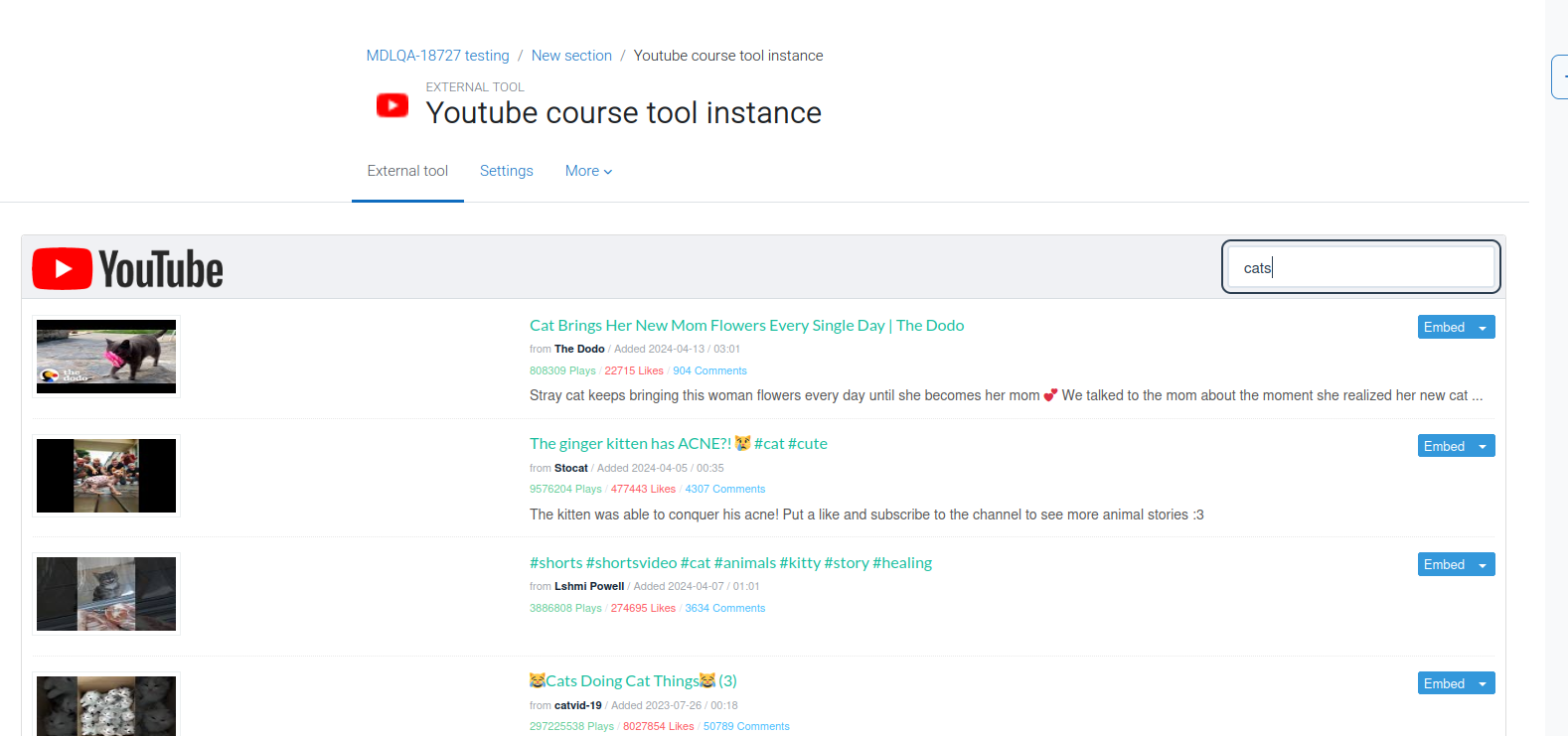Click description The kitten was able to conquer

point(866,515)
